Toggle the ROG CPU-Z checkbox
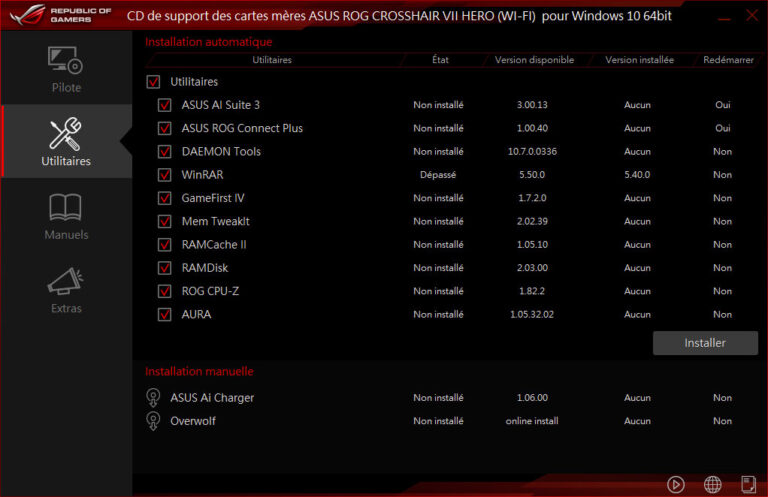This screenshot has width=768, height=497. pos(165,291)
